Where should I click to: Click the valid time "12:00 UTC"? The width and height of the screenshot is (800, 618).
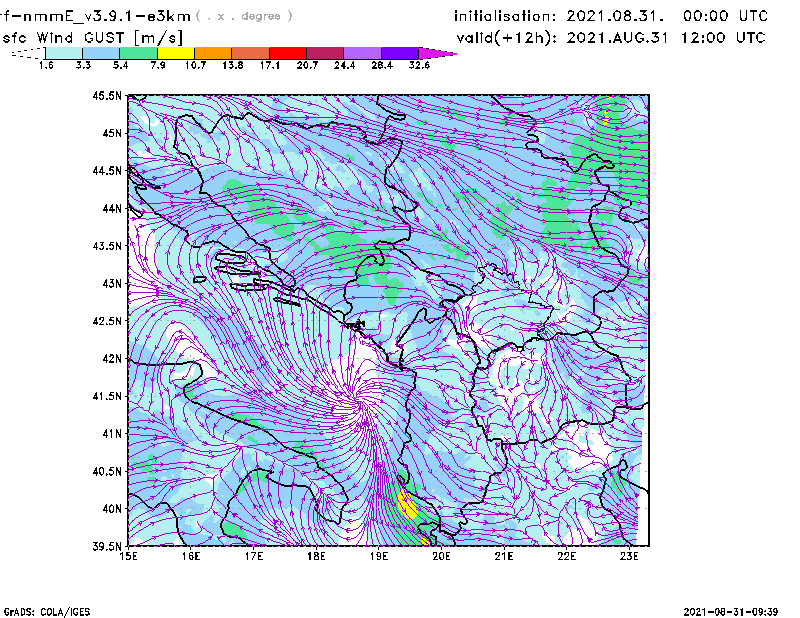click(x=723, y=38)
